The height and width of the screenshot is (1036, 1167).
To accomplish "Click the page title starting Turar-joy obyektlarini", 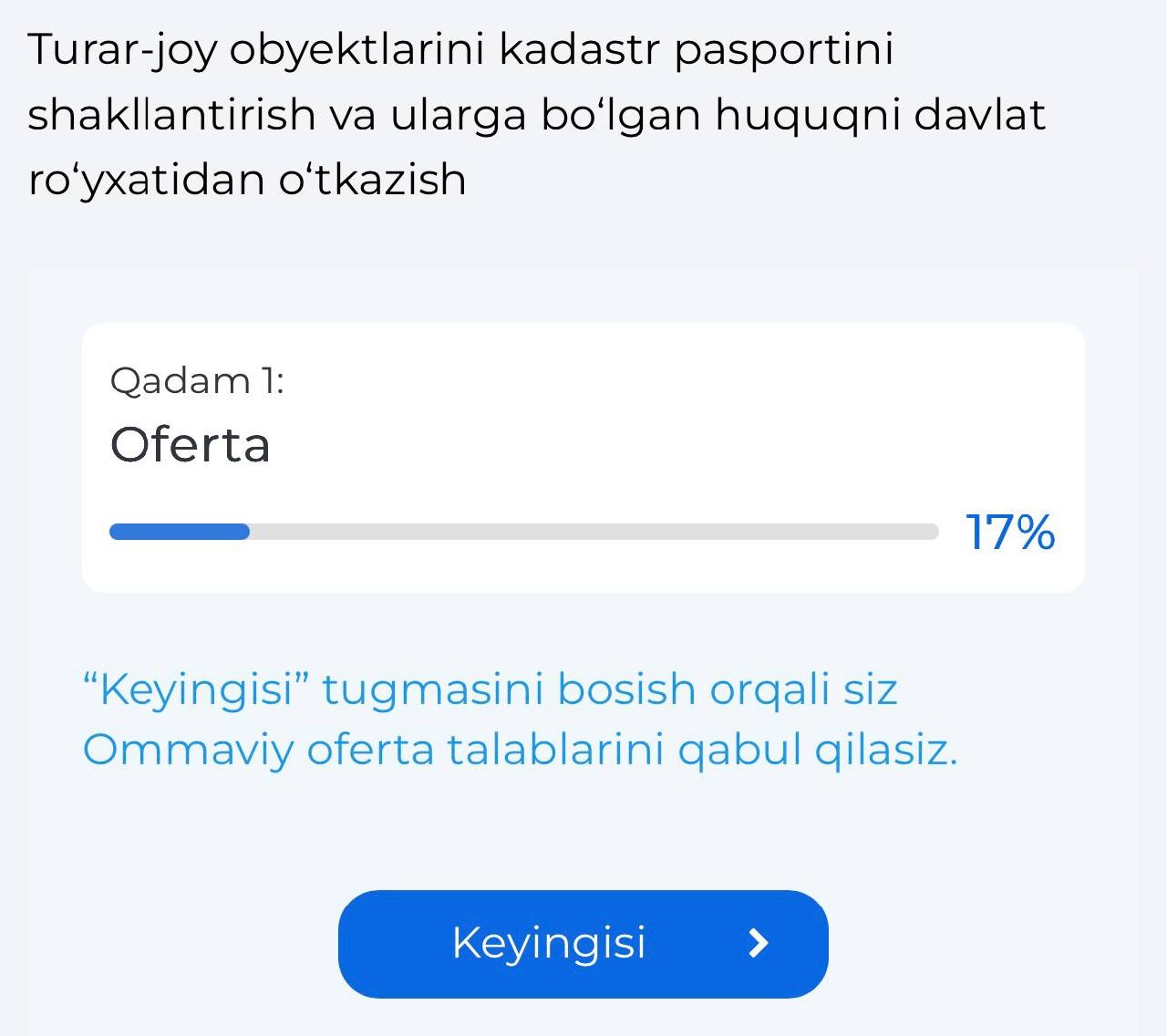I will pos(460,49).
